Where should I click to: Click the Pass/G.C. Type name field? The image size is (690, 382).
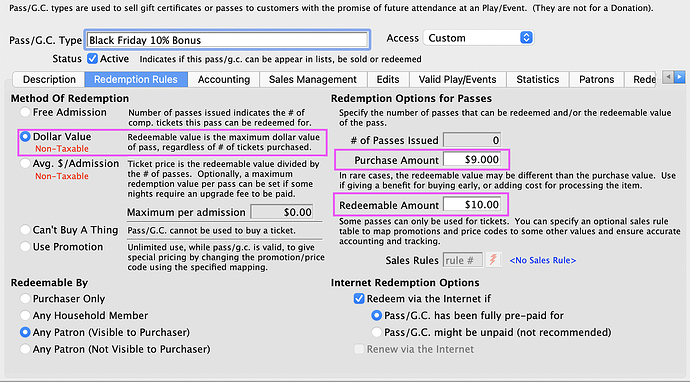pos(227,40)
